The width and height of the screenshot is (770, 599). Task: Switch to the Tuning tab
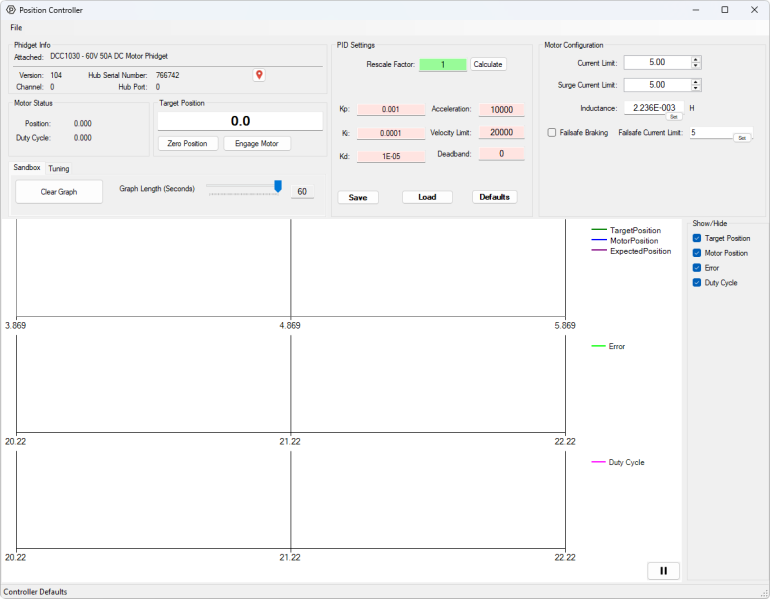[58, 168]
